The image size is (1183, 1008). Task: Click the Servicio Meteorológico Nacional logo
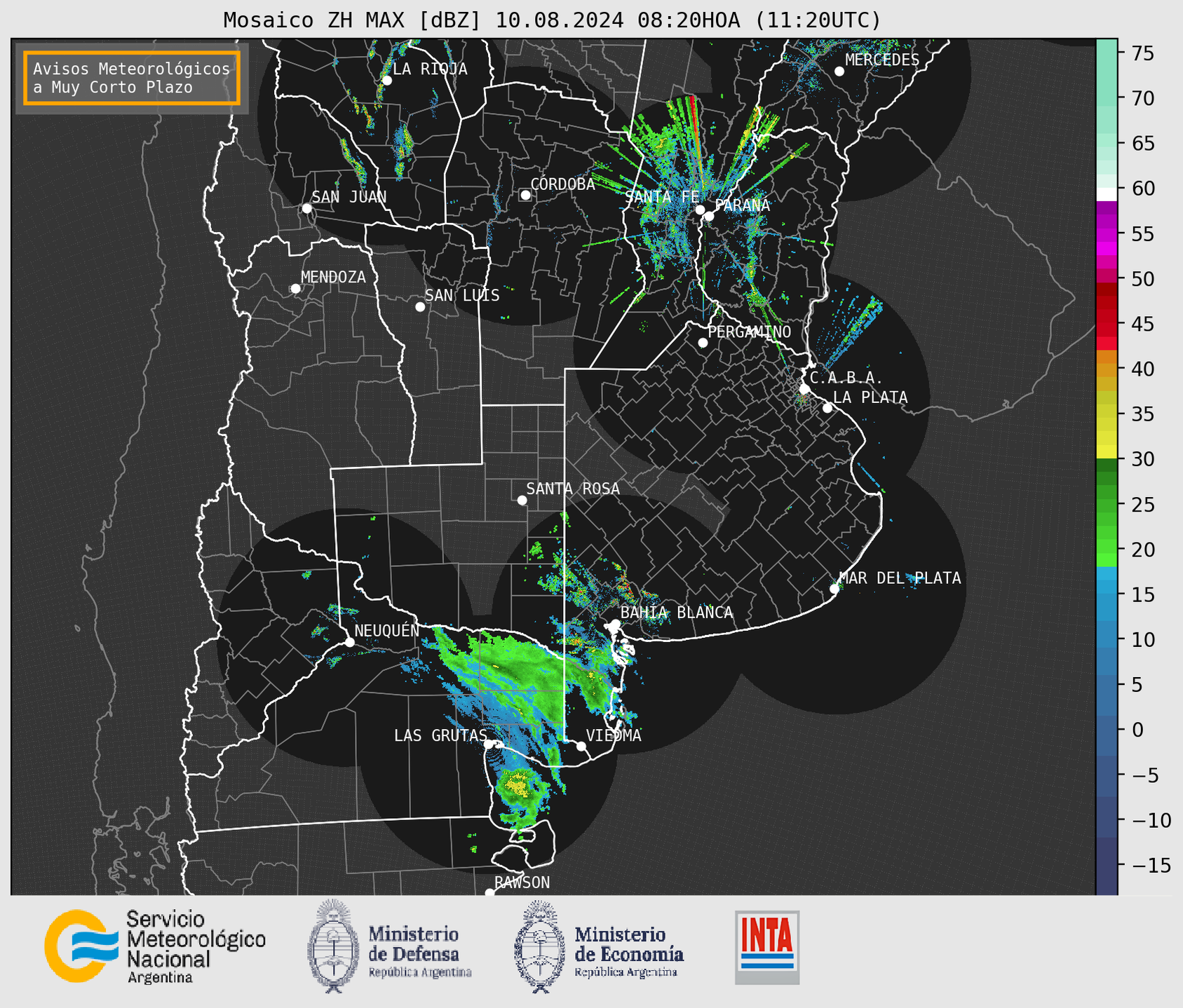(x=155, y=946)
